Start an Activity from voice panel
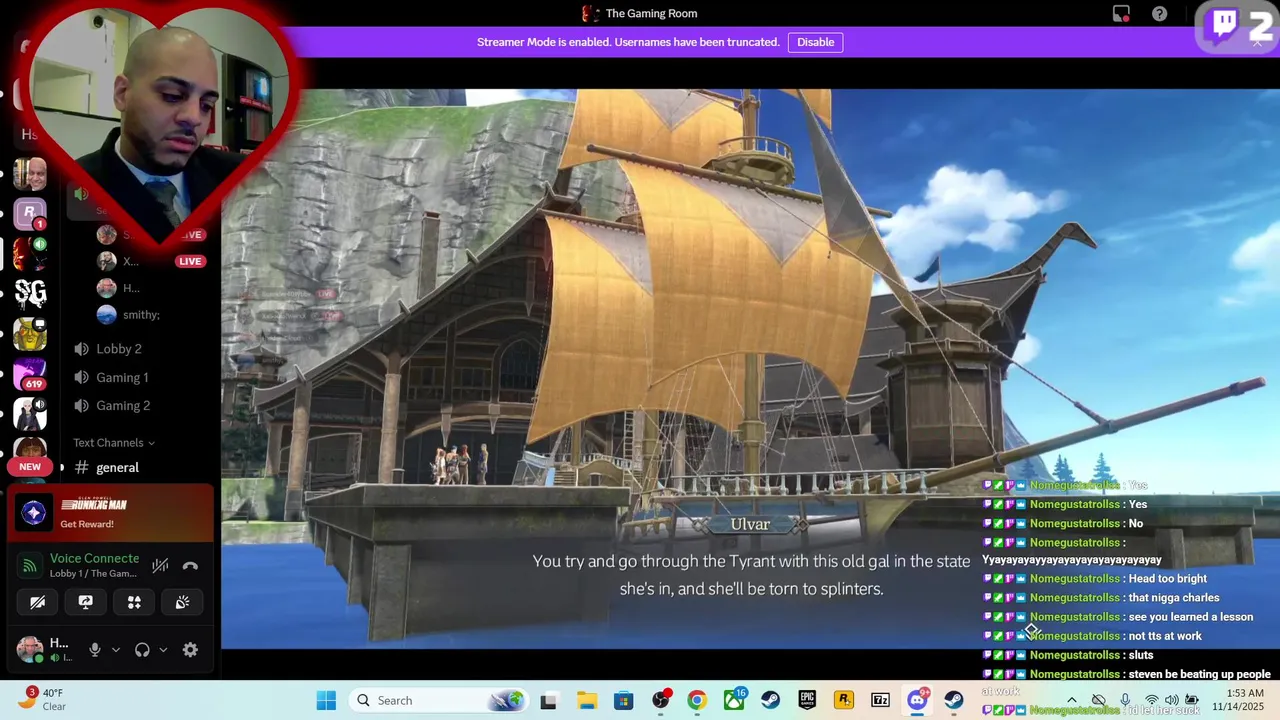Image resolution: width=1280 pixels, height=720 pixels. 134,602
